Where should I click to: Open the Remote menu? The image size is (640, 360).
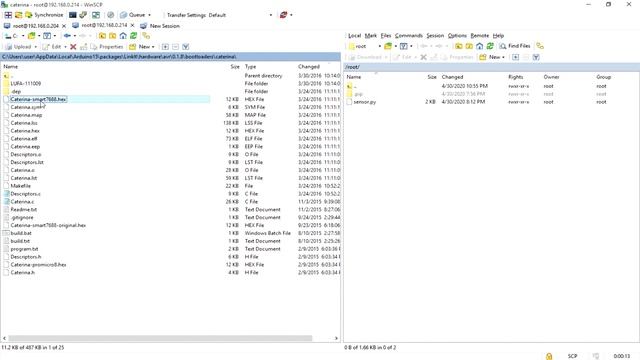(x=480, y=36)
